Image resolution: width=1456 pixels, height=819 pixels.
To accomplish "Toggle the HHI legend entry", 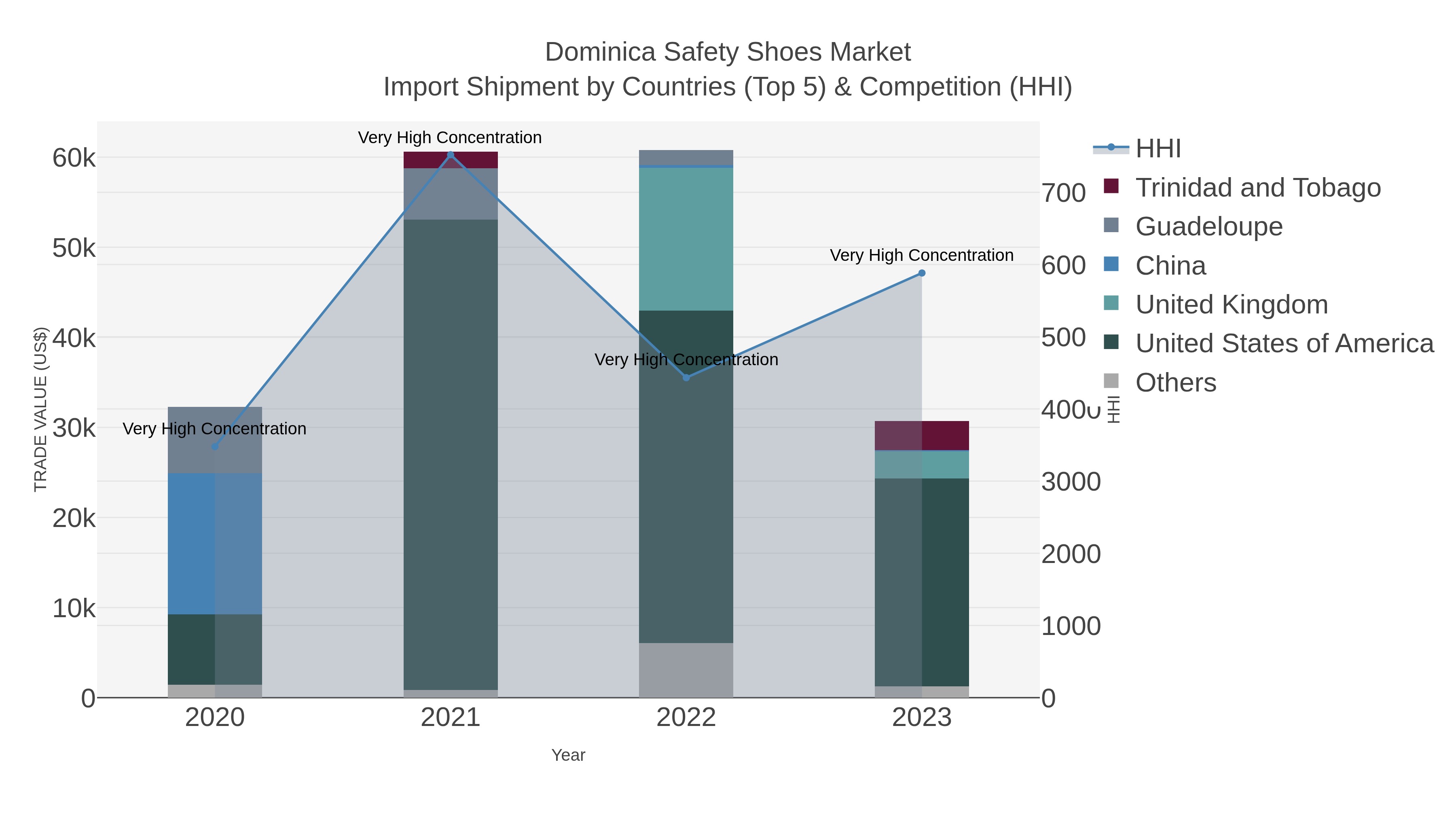I will 1137,148.
